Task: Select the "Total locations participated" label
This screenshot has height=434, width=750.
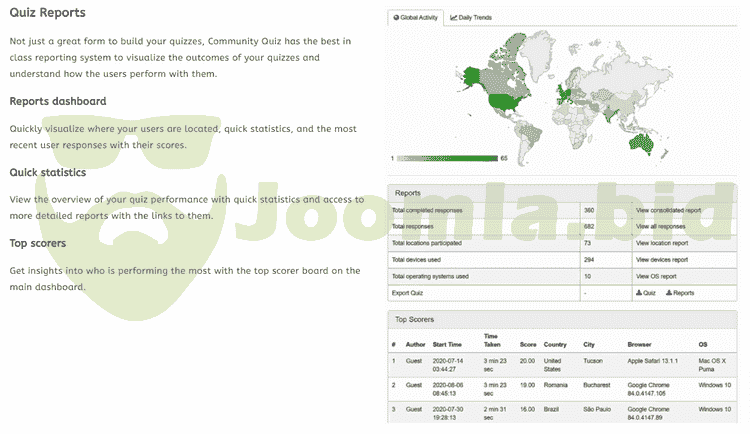Action: pos(427,243)
